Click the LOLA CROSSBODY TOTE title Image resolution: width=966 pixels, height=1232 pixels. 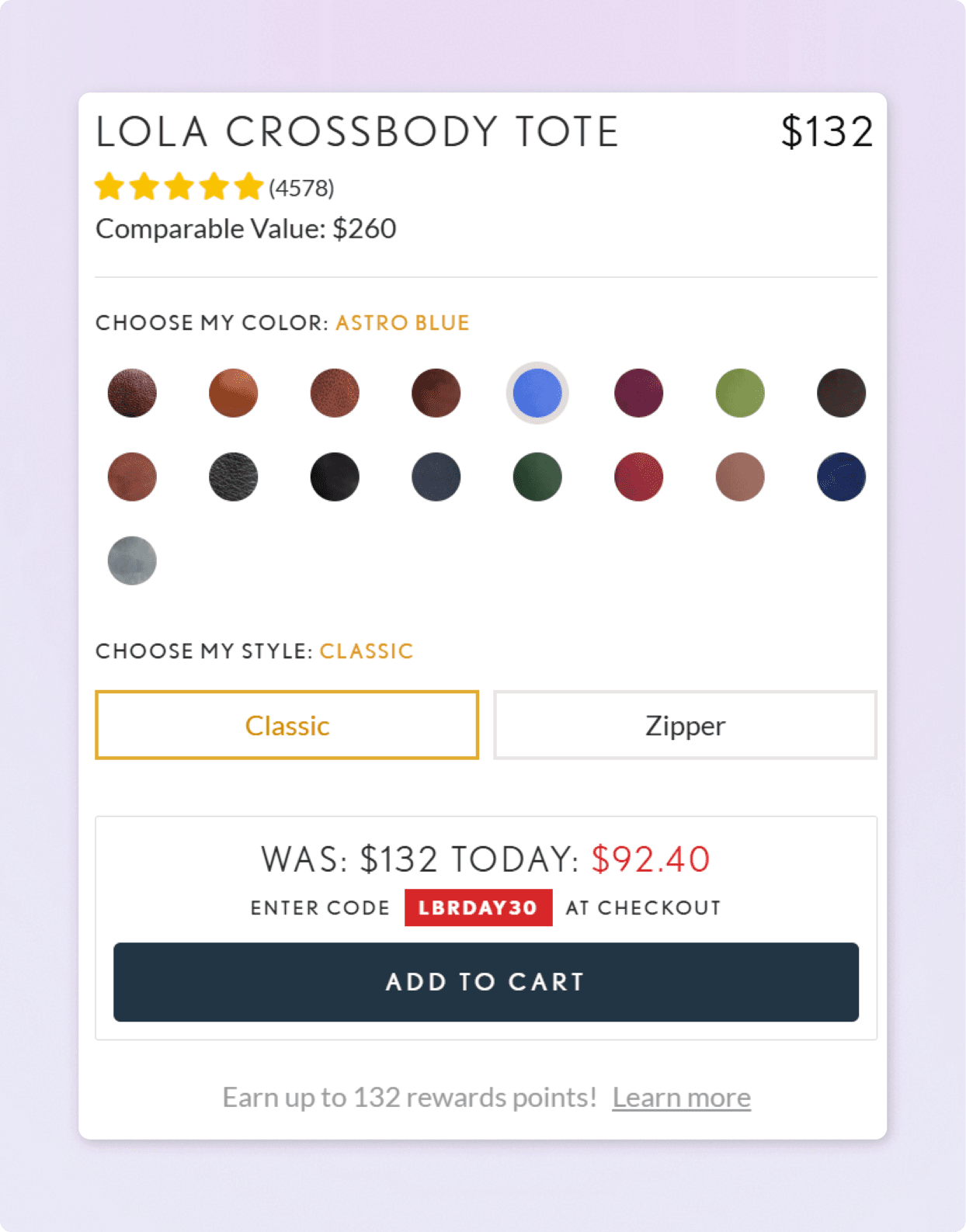coord(357,131)
